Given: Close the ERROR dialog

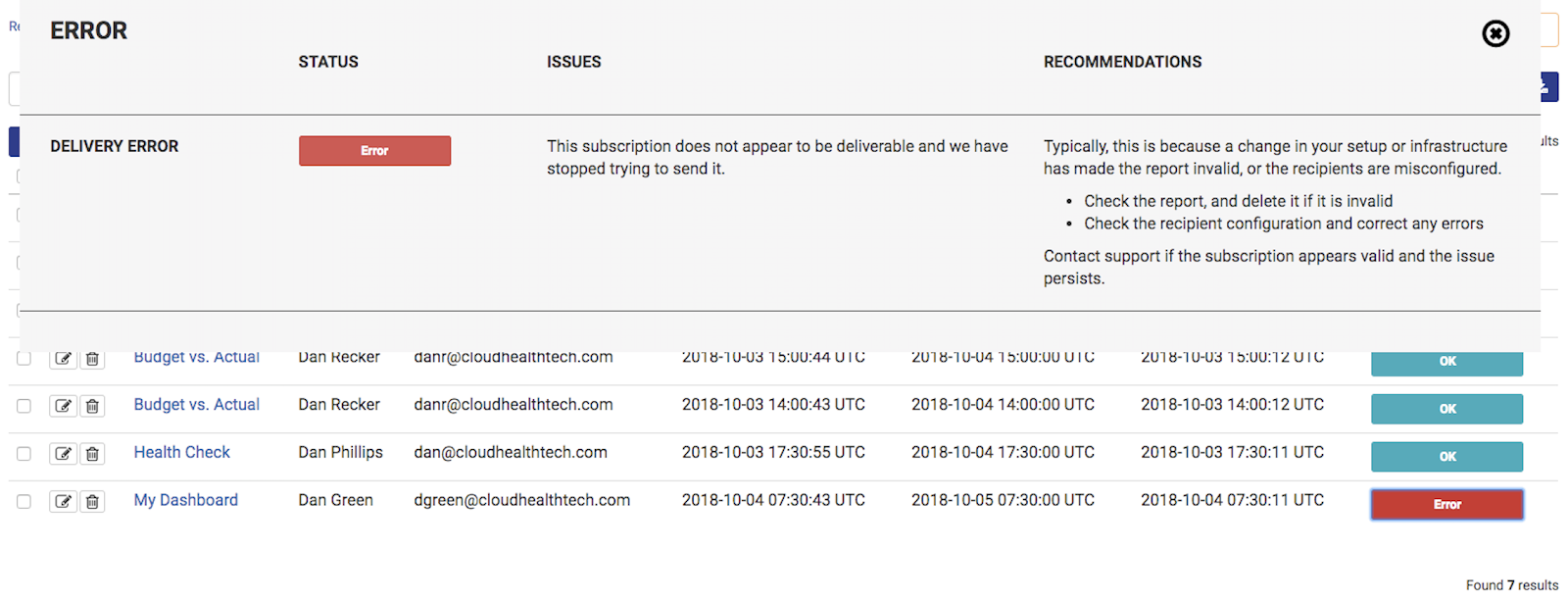Looking at the screenshot, I should [1495, 33].
